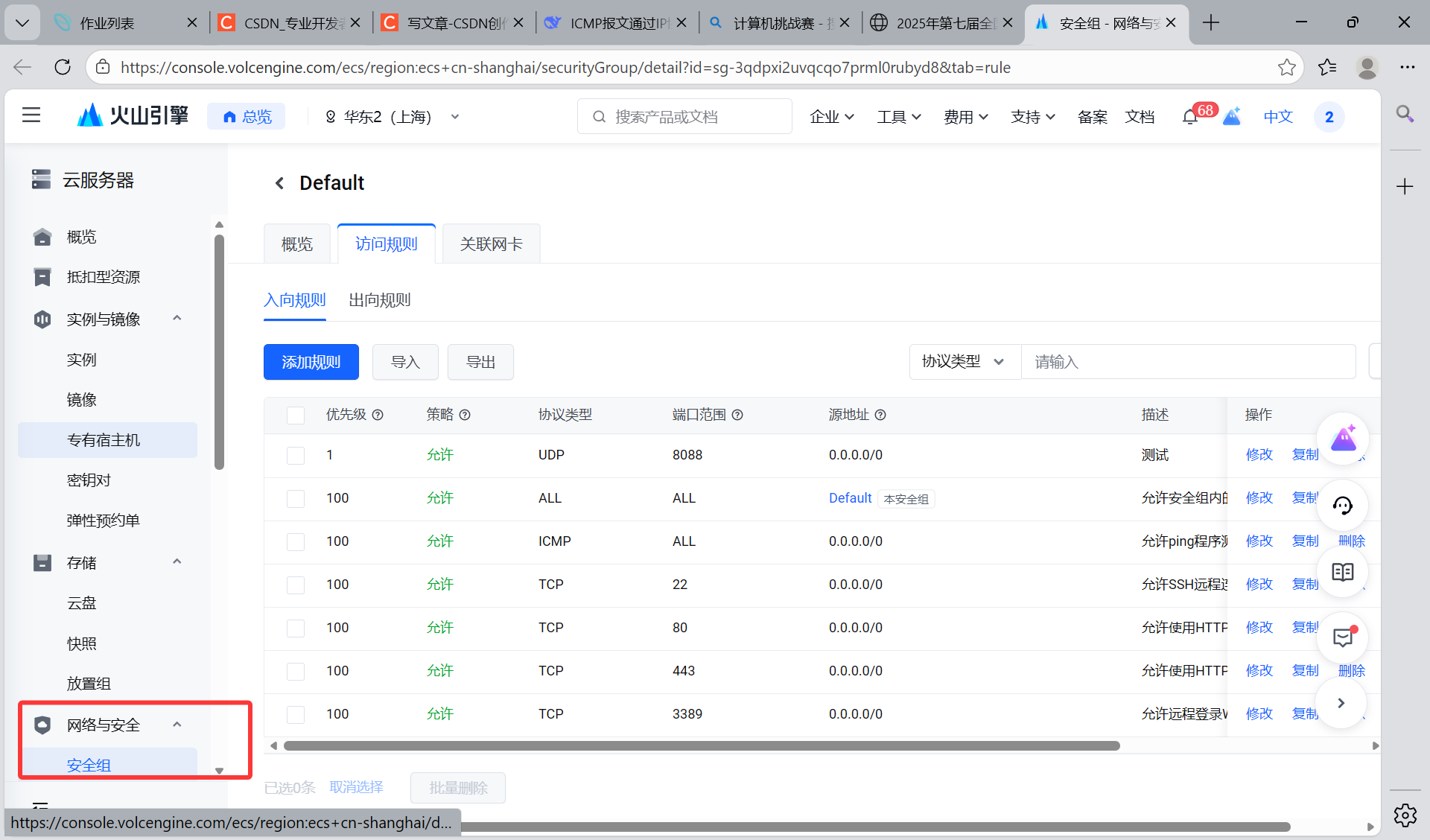Check the UDP 8088 rule checkbox

(296, 455)
